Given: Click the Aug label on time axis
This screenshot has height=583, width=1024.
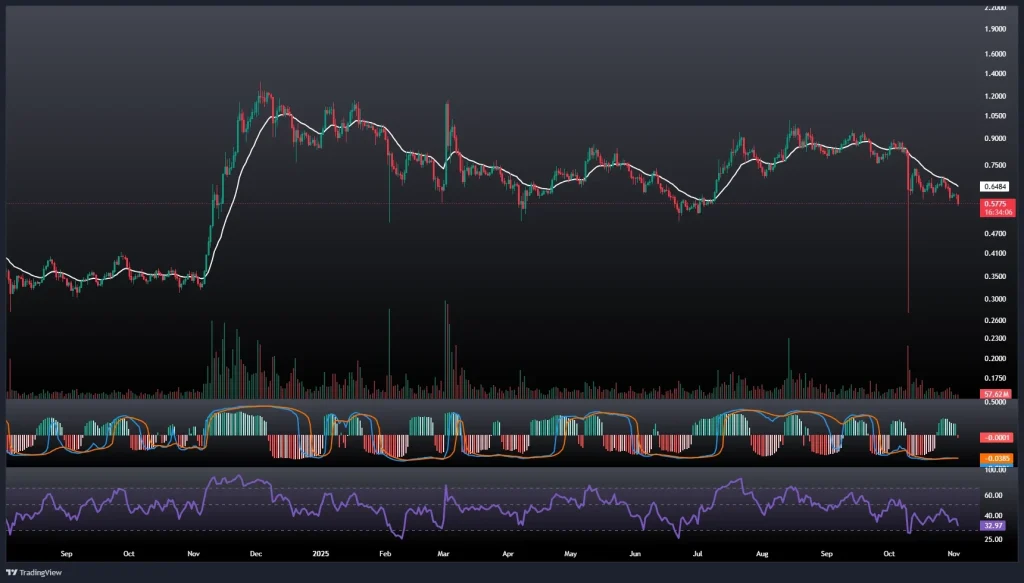Looking at the screenshot, I should (764, 552).
